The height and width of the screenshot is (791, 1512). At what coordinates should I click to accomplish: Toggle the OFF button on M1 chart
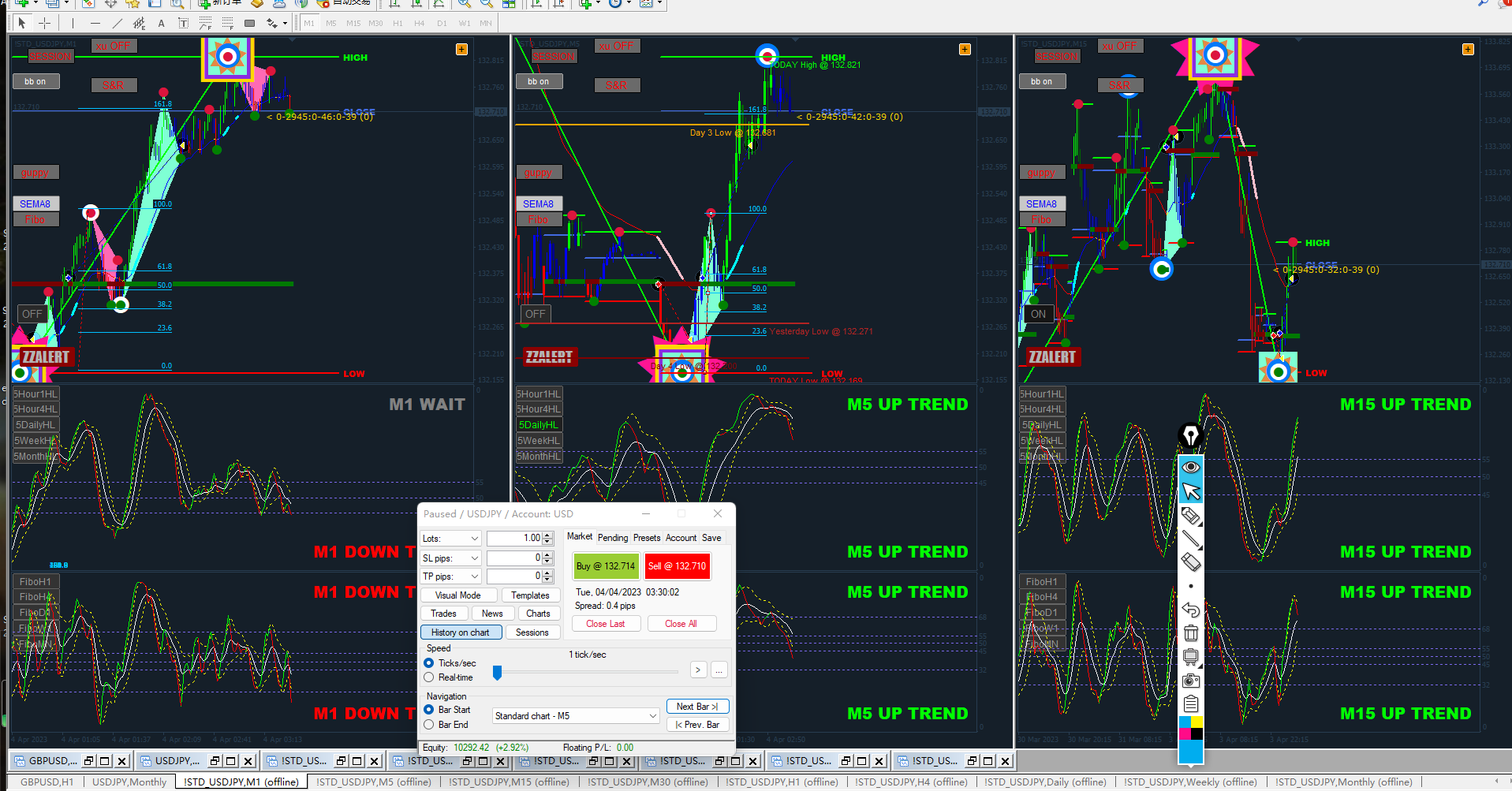[32, 314]
